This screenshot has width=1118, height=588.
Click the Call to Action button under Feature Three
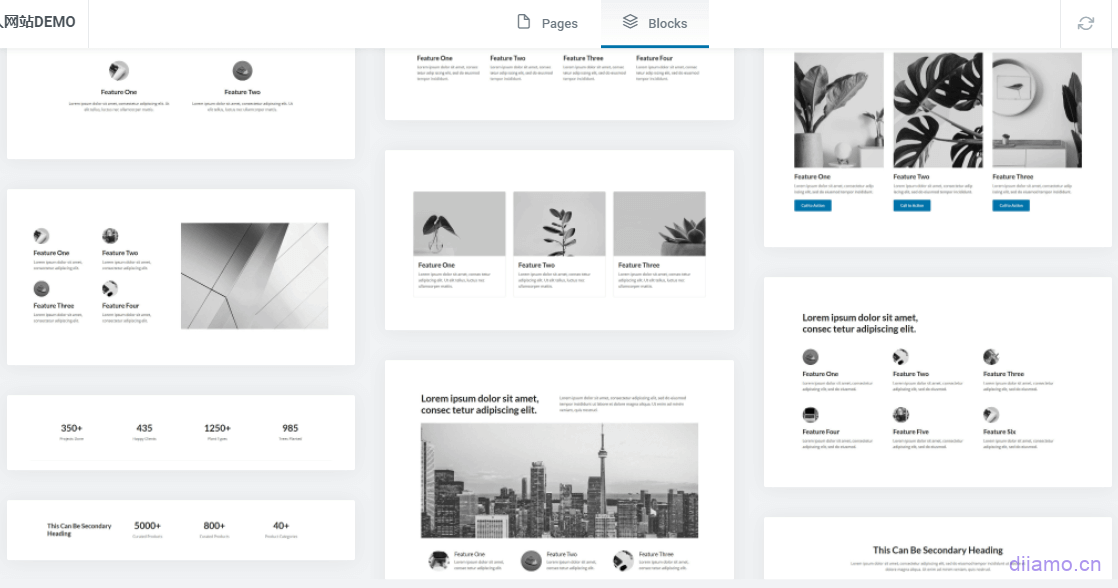[1010, 206]
